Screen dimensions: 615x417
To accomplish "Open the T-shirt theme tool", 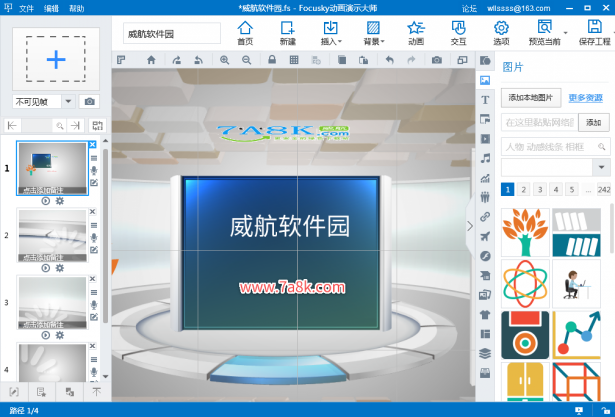I will click(485, 314).
